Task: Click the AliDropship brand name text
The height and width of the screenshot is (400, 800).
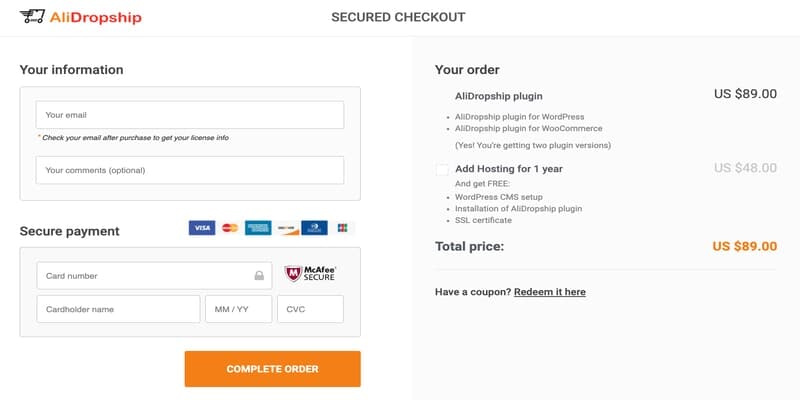Action: point(95,17)
